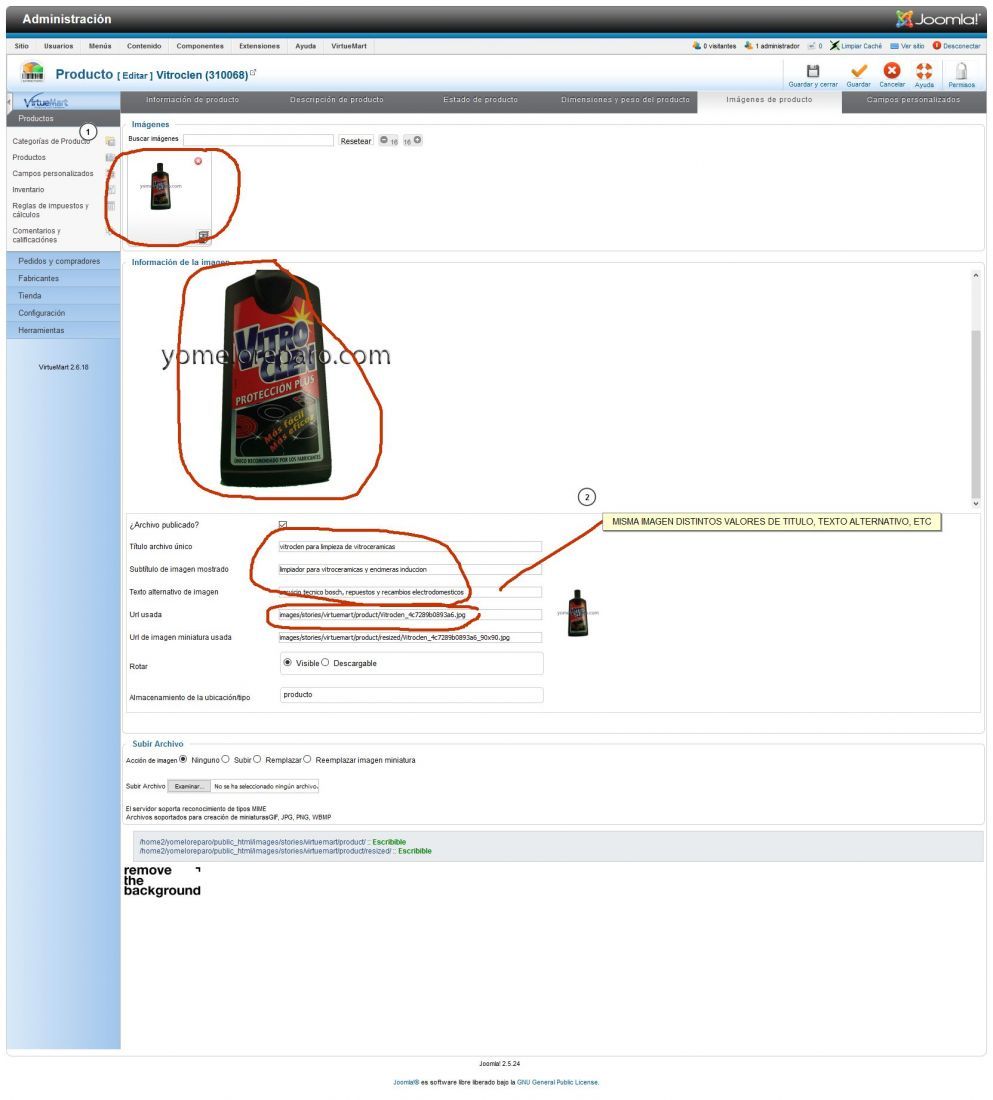Expand the Fabricantes sidebar section
993x1100 pixels.
(63, 279)
